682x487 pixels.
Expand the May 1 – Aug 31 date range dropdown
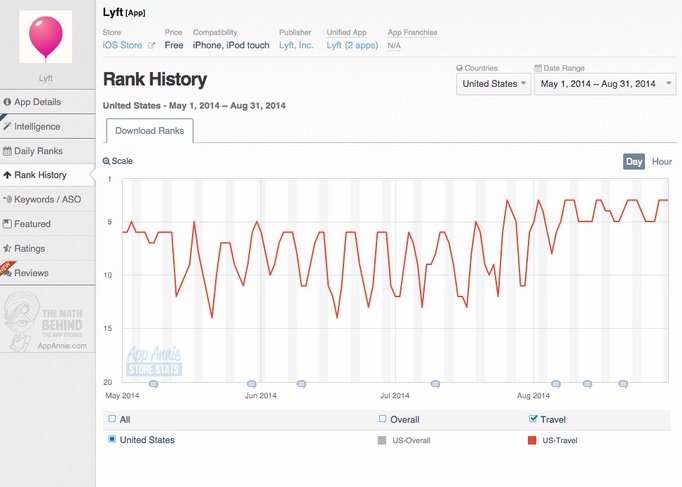coord(605,84)
